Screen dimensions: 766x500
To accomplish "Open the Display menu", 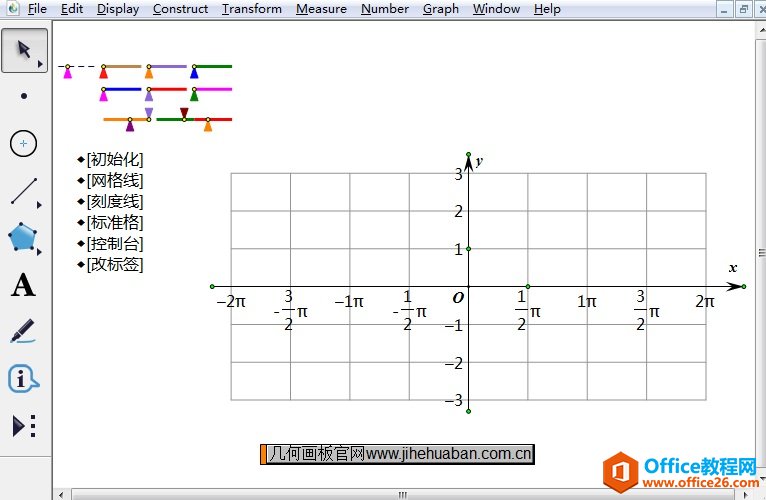I will point(118,9).
